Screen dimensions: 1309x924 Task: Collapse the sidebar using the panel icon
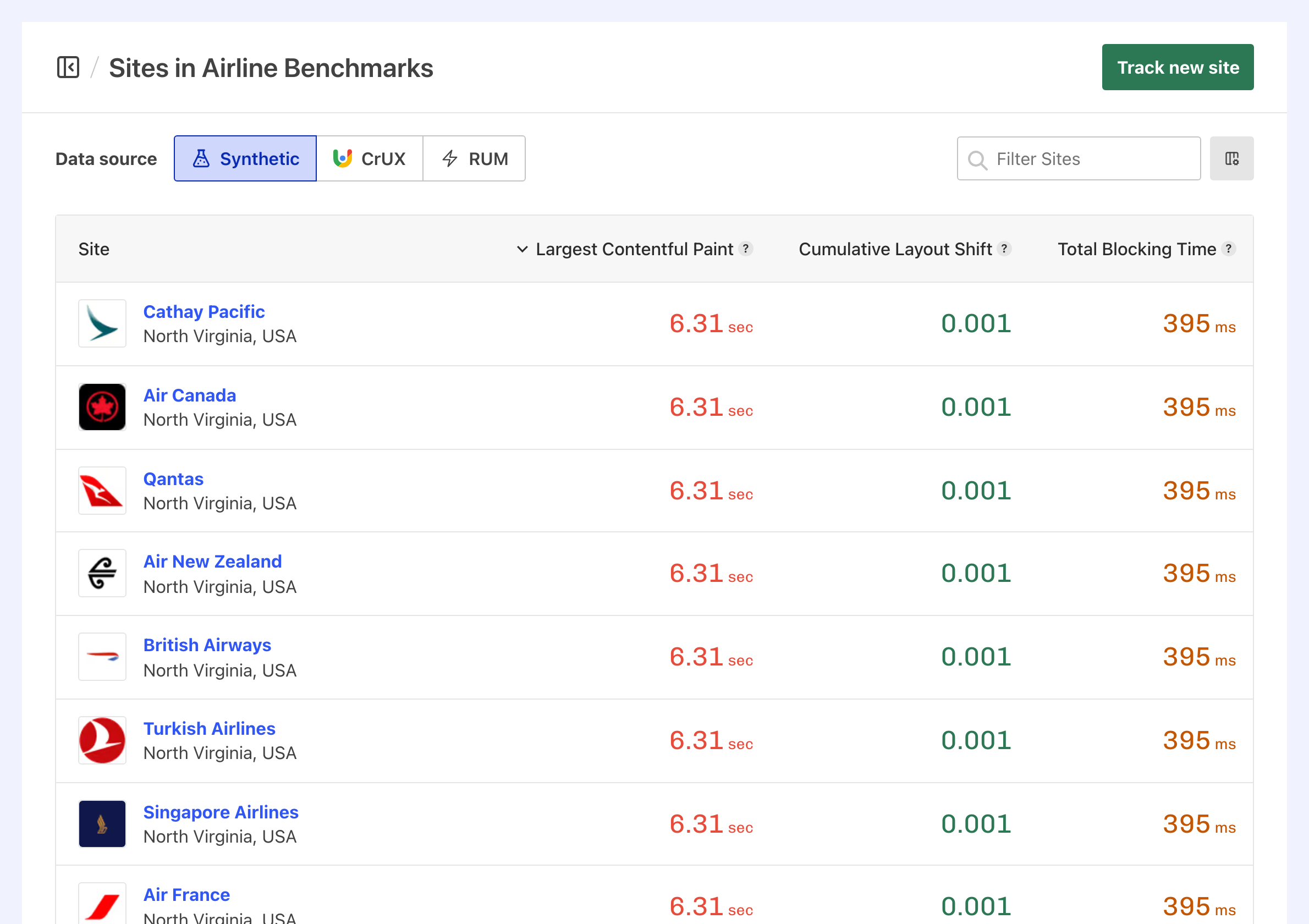pos(68,67)
